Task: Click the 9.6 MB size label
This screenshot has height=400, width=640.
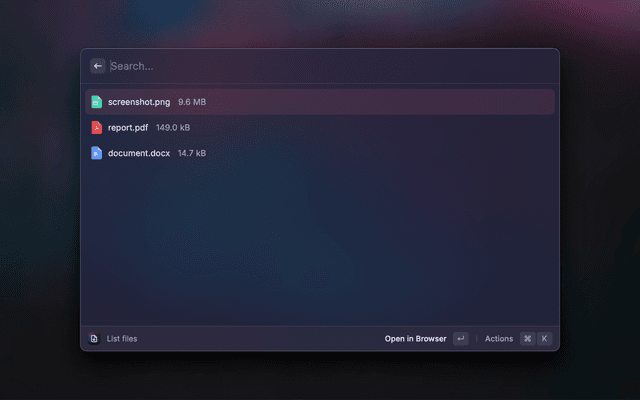Action: [192, 102]
